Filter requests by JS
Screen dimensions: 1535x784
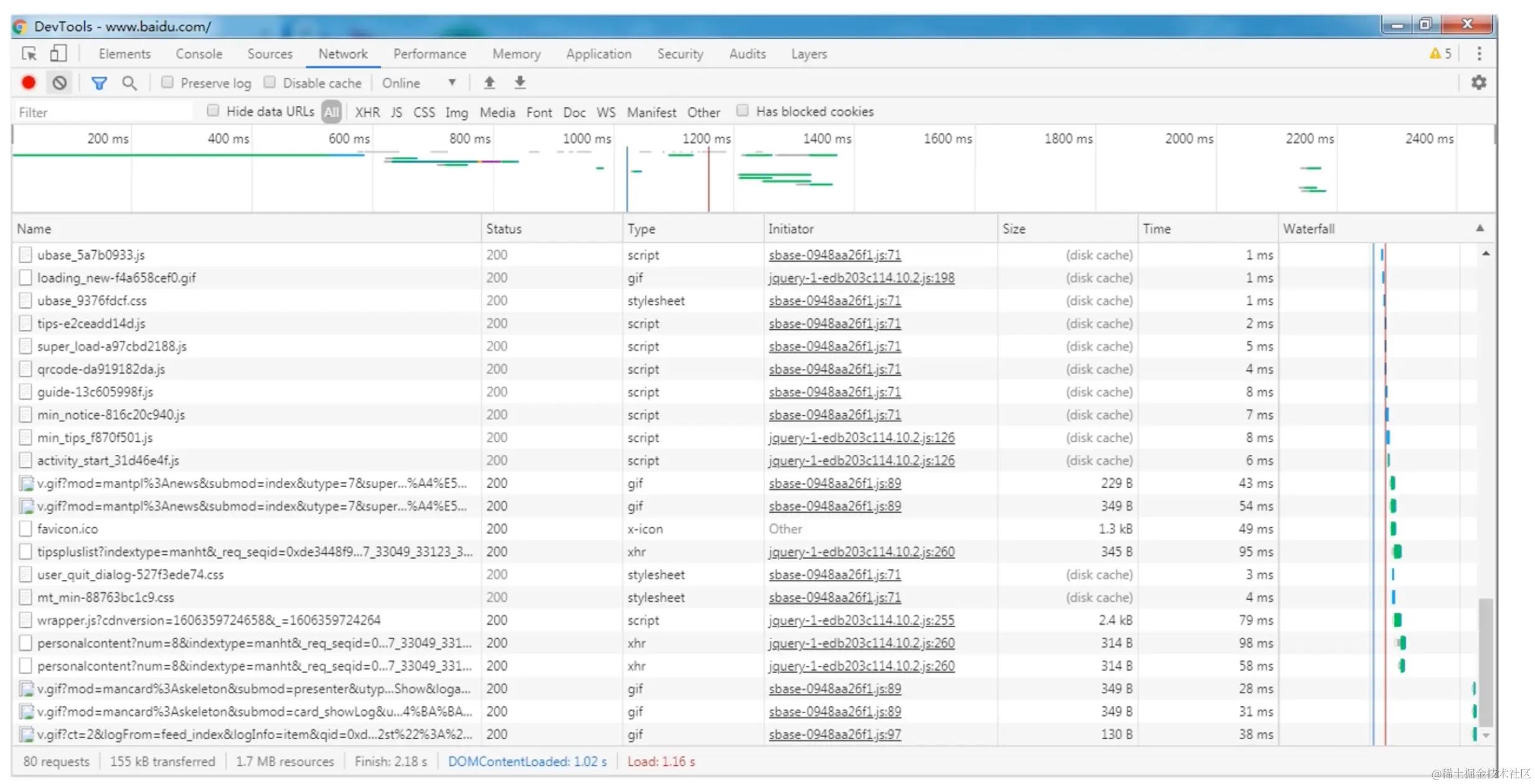397,113
